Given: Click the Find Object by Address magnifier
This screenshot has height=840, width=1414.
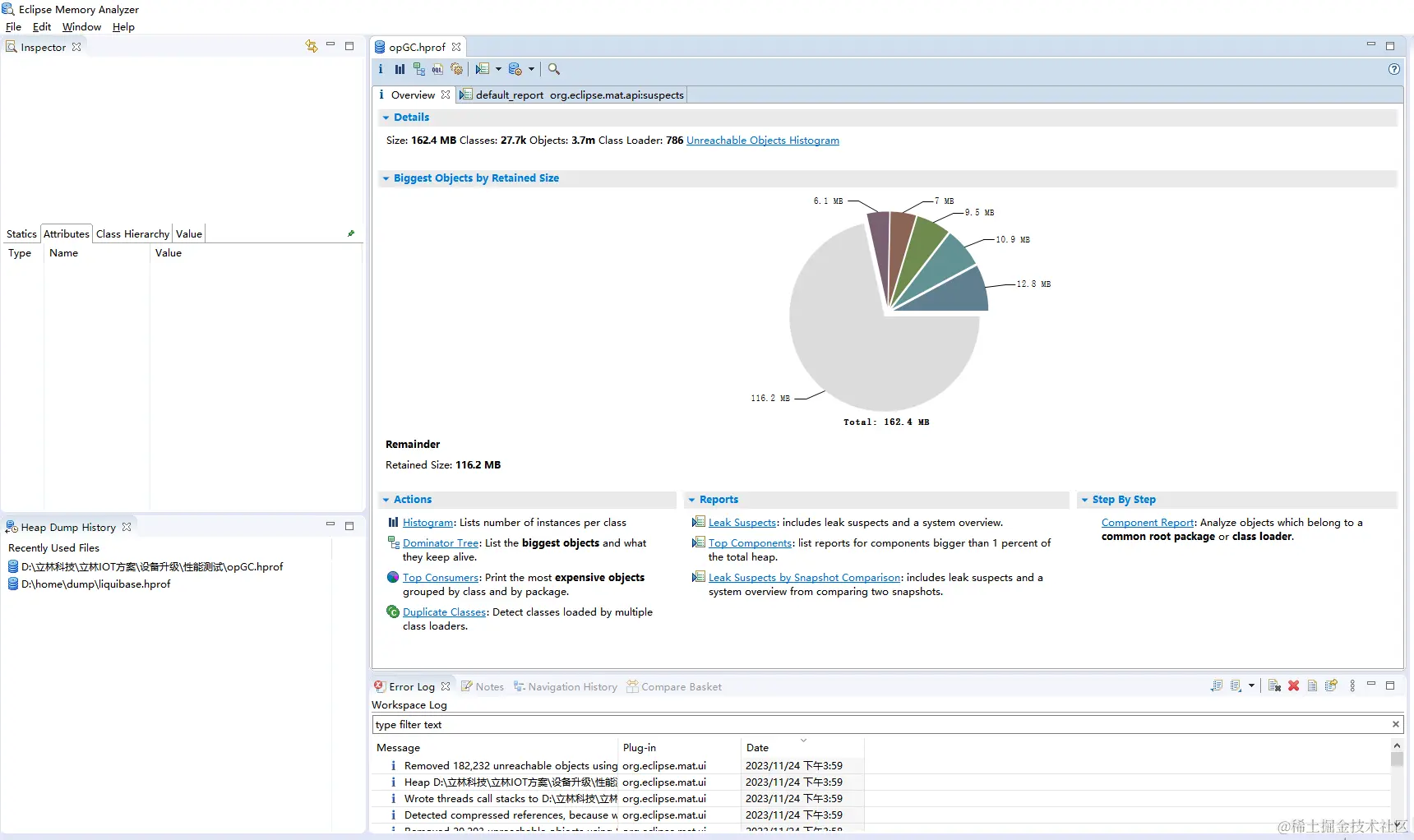Looking at the screenshot, I should coord(554,69).
